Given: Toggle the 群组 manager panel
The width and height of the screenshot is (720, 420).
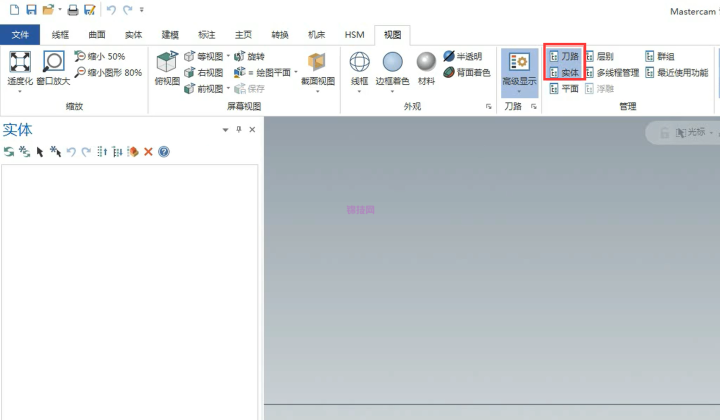Looking at the screenshot, I should (x=660, y=56).
